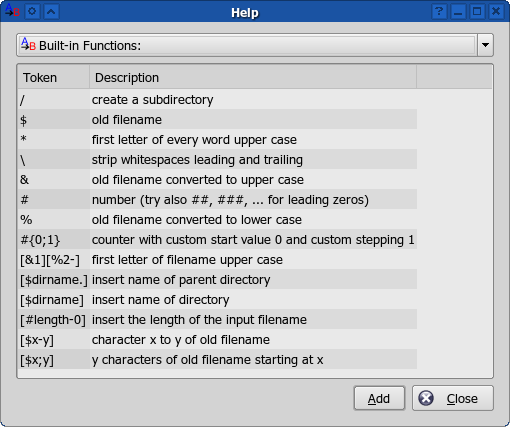Viewport: 510px width, 427px height.
Task: Select "strip whitespaces leading and trailing" row
Action: (217, 159)
